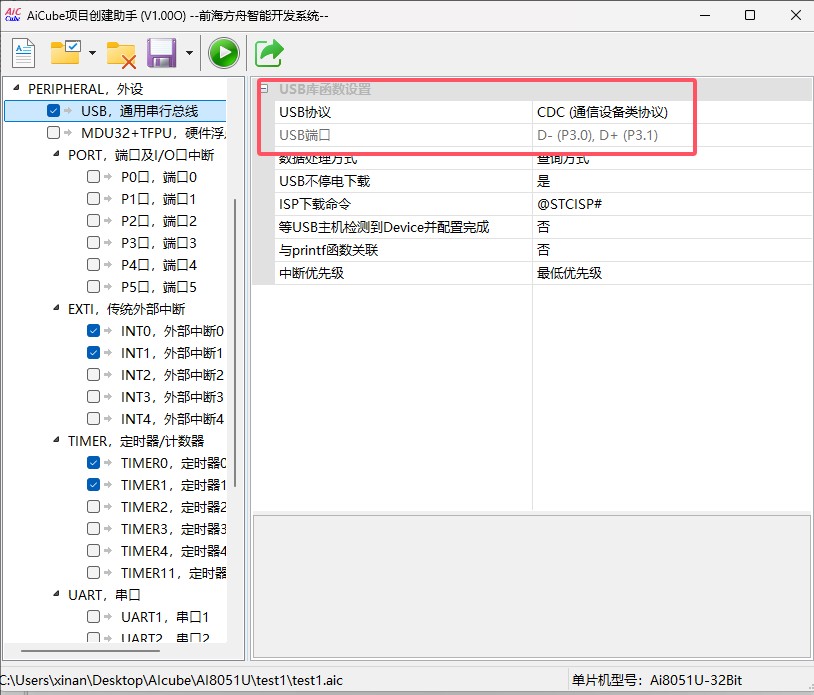Click the arrow icon beside INT0

point(108,331)
